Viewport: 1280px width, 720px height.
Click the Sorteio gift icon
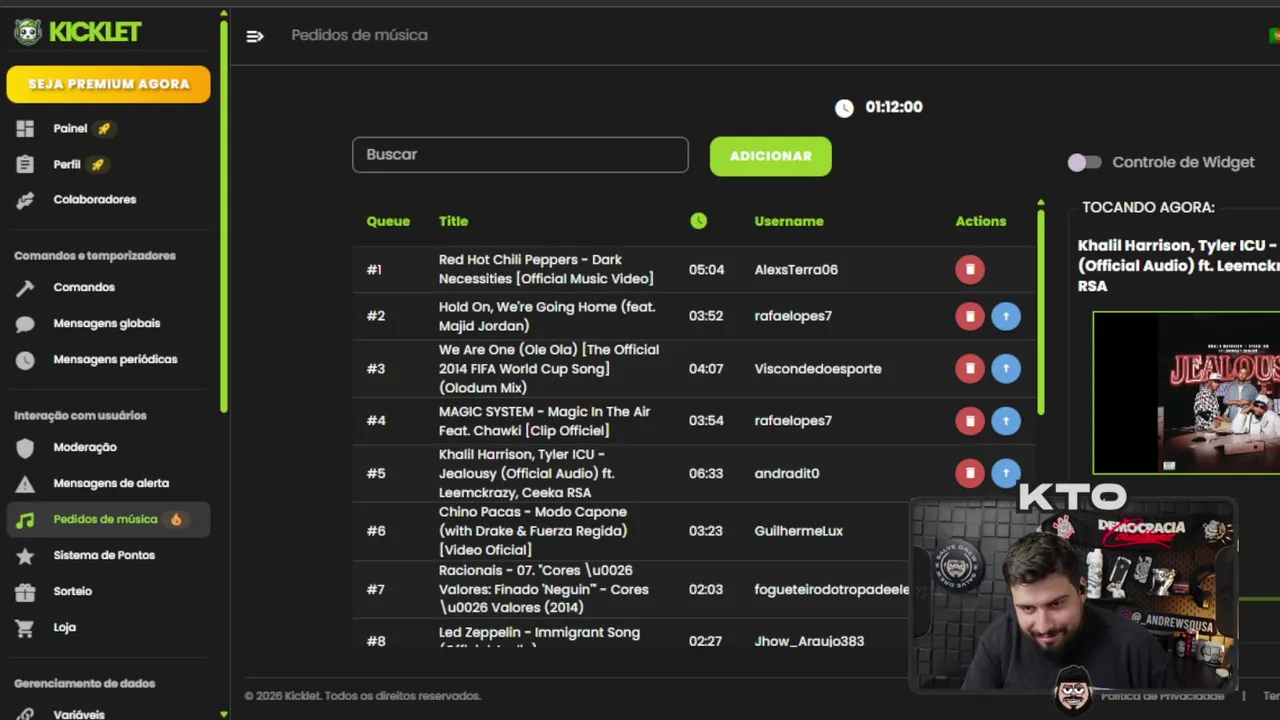click(x=25, y=592)
